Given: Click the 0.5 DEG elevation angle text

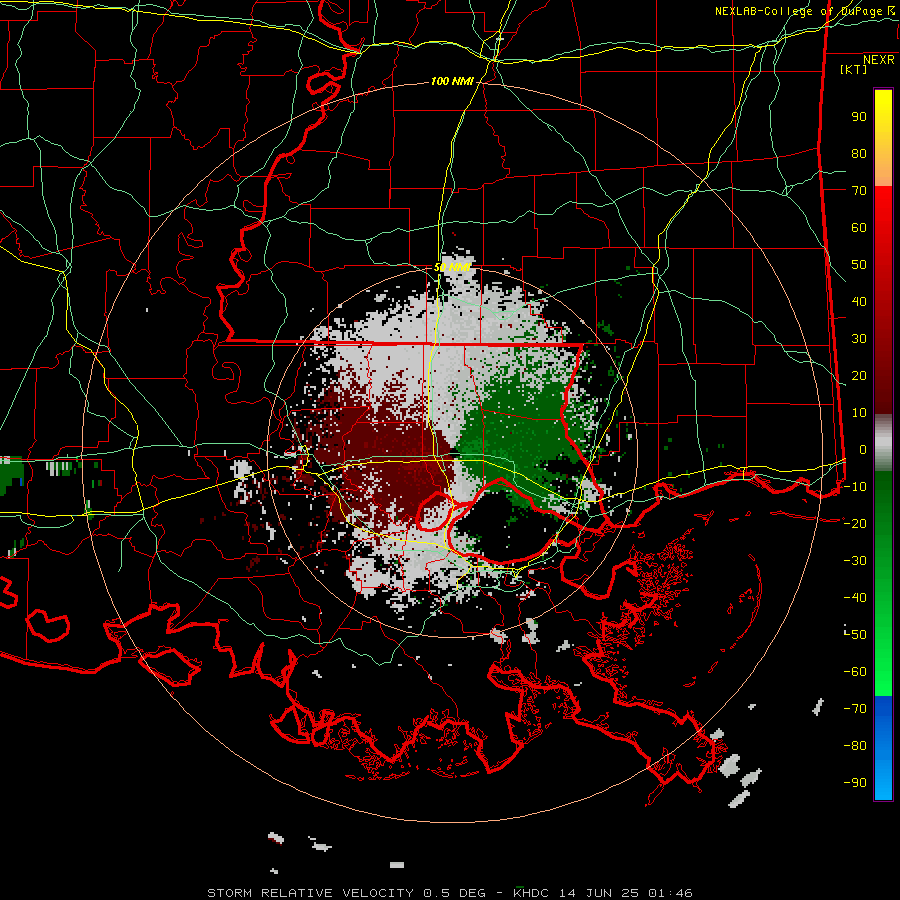Looking at the screenshot, I should click(454, 893).
